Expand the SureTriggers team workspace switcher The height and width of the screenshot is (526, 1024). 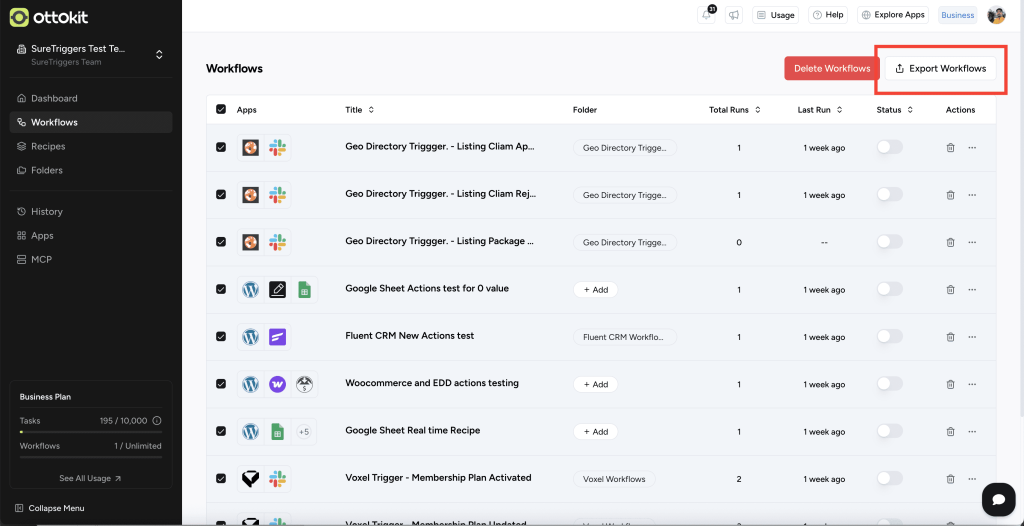click(x=158, y=54)
